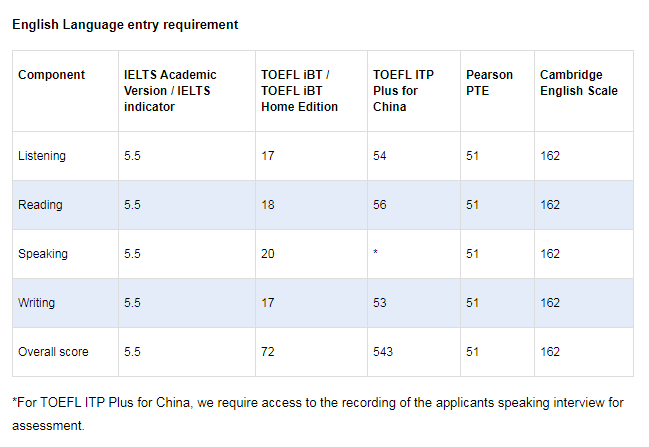Click the TOEFL iBT Reading score 18
The width and height of the screenshot is (649, 447).
tap(267, 205)
